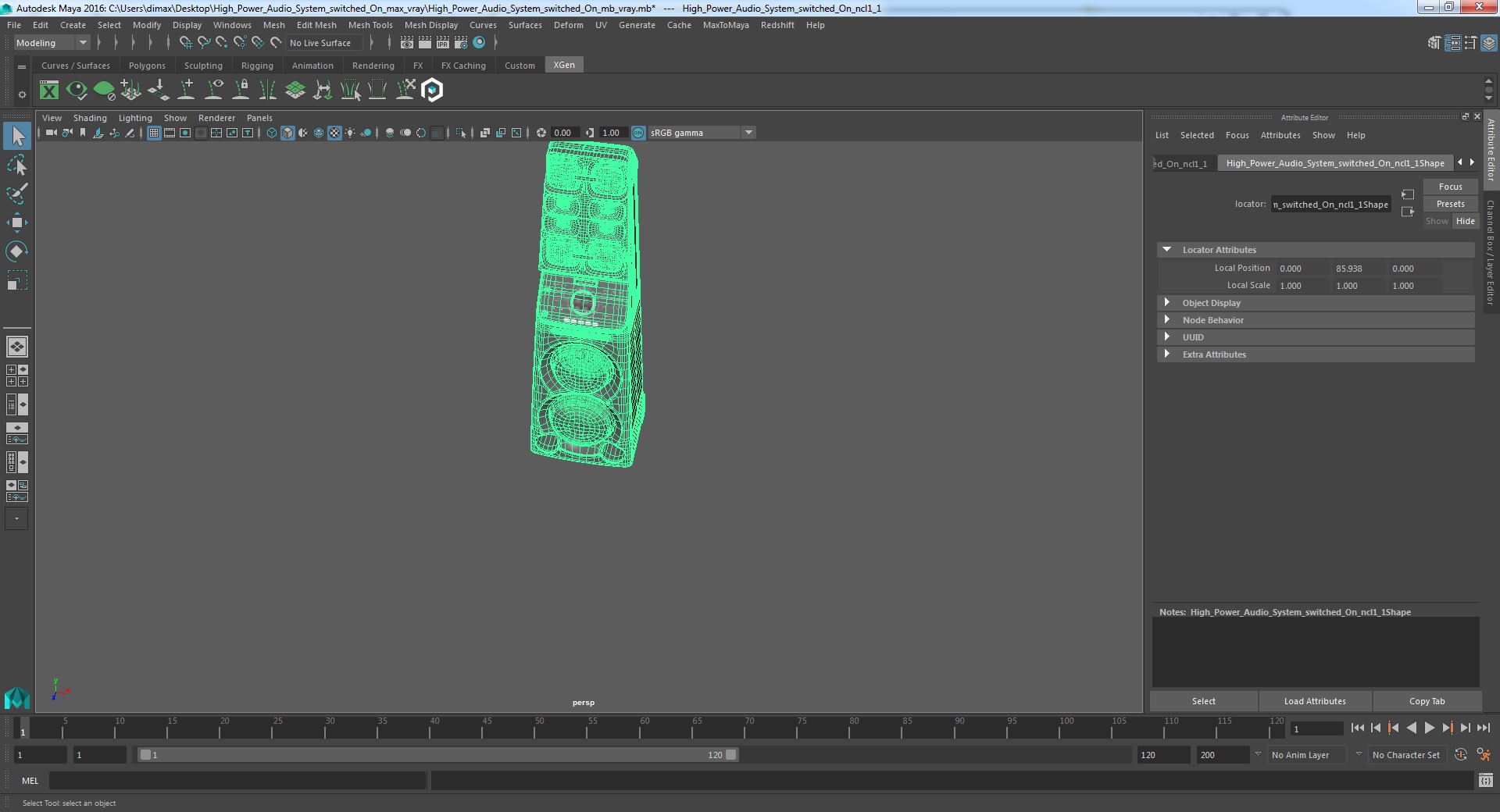The height and width of the screenshot is (812, 1500).
Task: Open the Script Editor icon
Action: coord(1486,780)
